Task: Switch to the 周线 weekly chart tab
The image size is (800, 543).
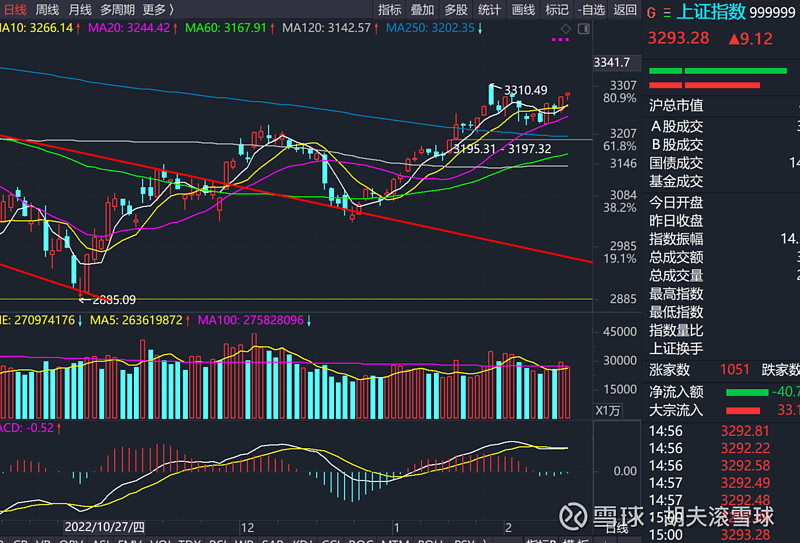Action: (x=47, y=10)
